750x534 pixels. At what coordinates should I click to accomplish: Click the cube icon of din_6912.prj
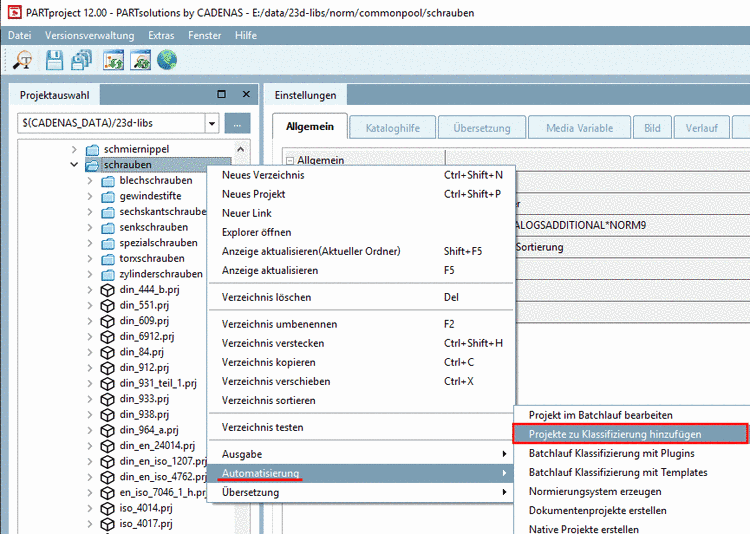click(x=108, y=337)
